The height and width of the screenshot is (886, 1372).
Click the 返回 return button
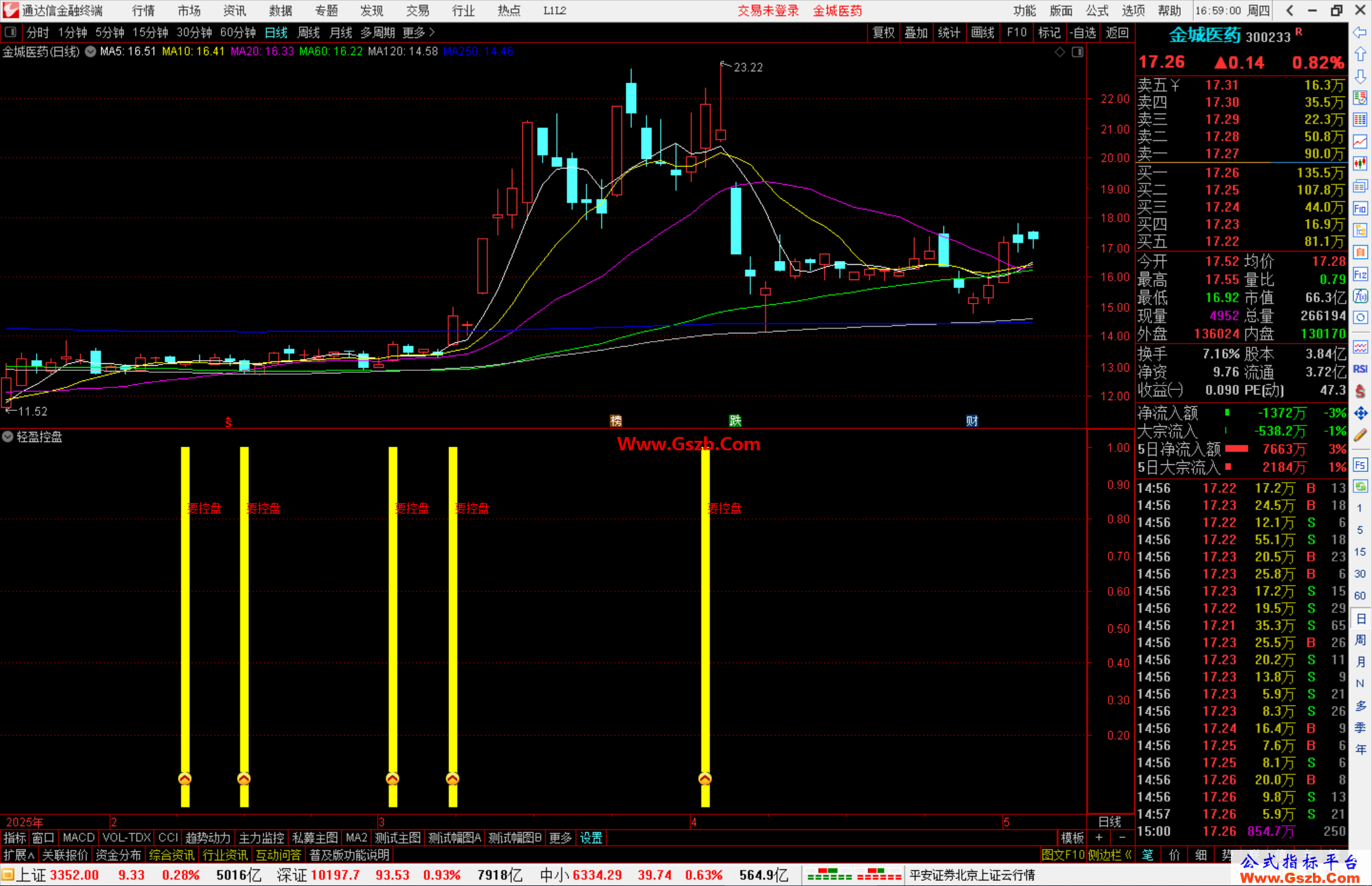pos(1117,32)
